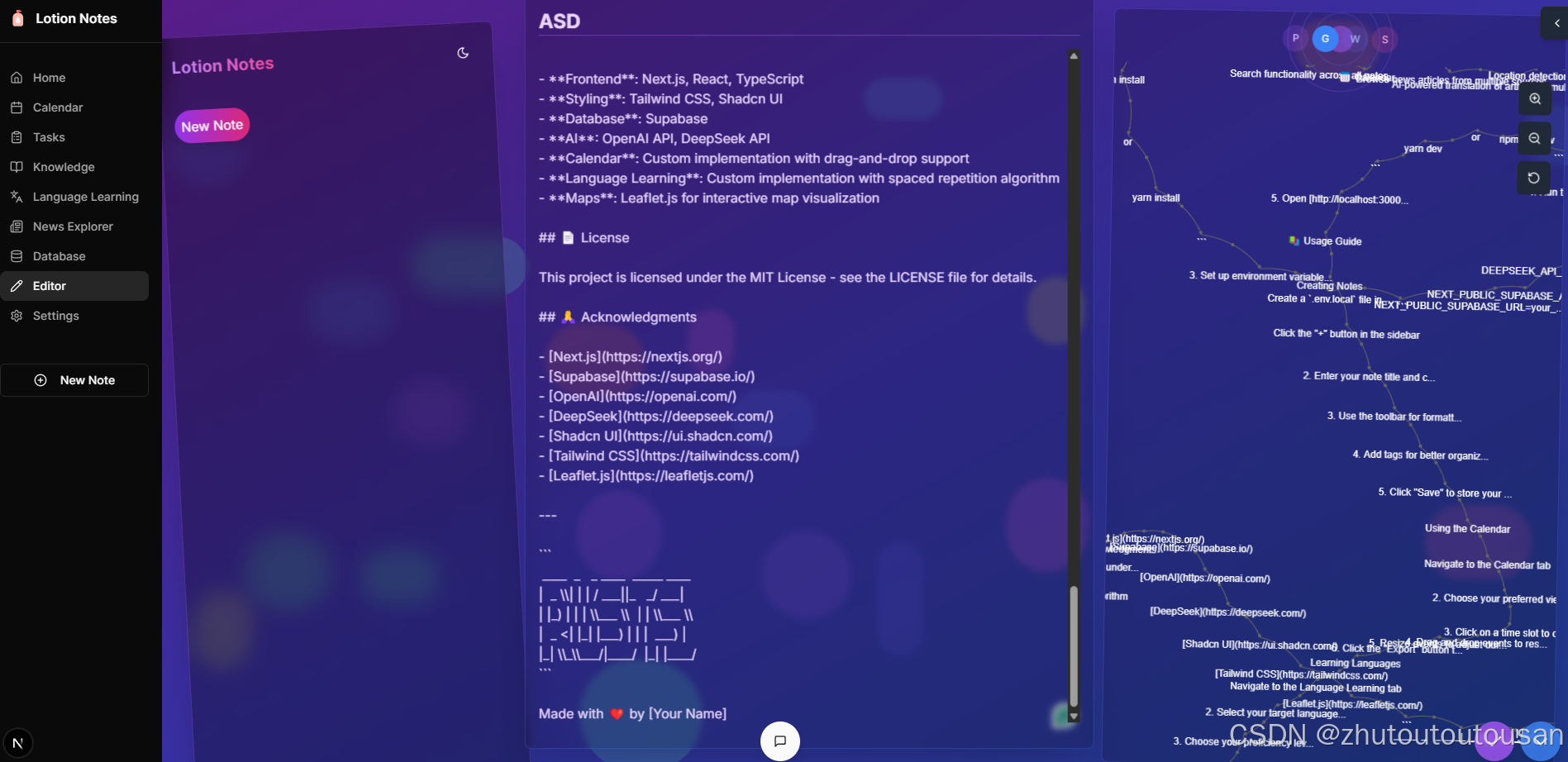Open the Calendar section

tap(74, 107)
